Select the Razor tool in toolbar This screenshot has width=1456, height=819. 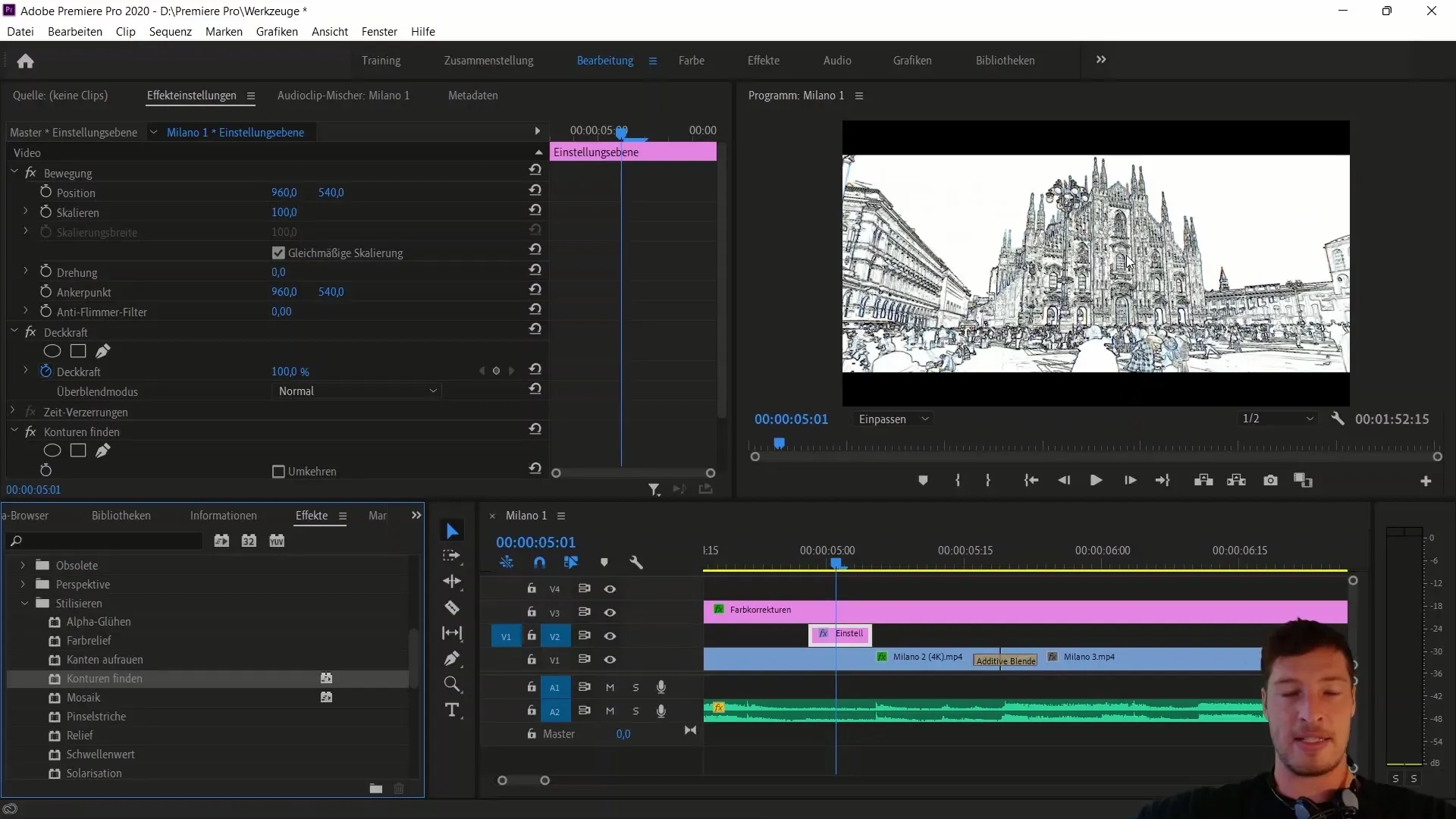[452, 607]
